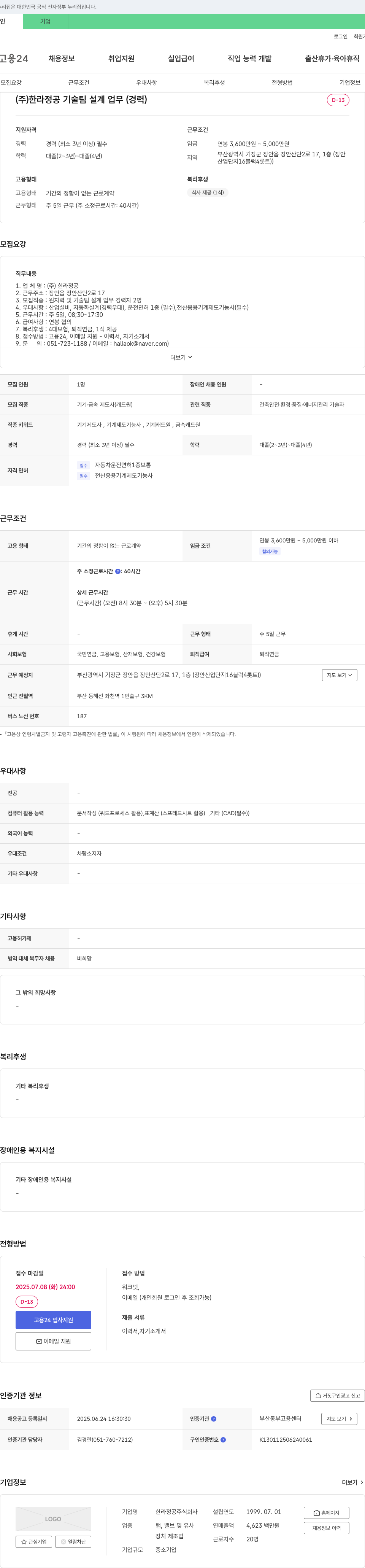Jump to the 전형방법 section tab
This screenshot has width=365, height=1568.
282,83
